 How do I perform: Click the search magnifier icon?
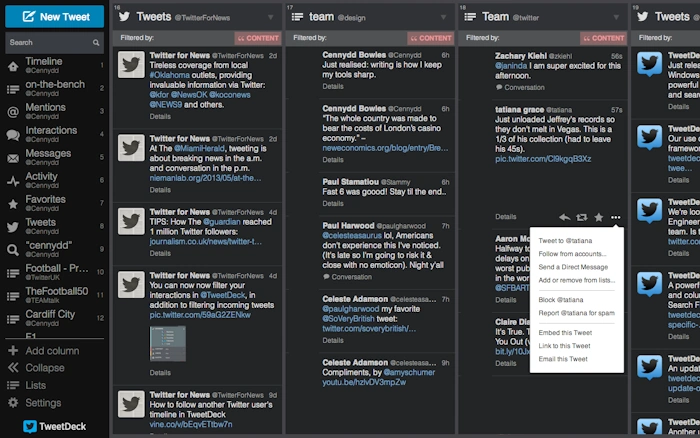point(96,43)
